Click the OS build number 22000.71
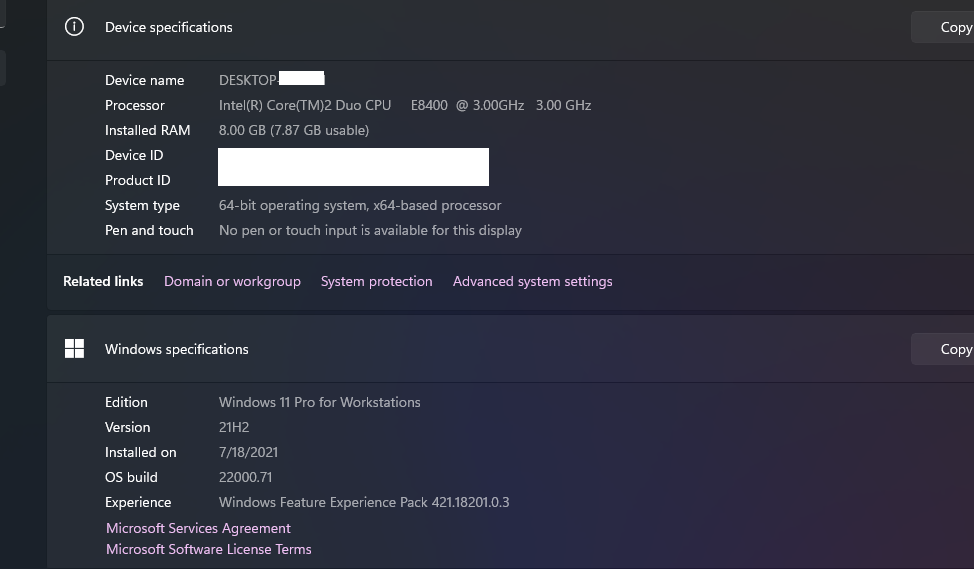974x569 pixels. pos(245,477)
